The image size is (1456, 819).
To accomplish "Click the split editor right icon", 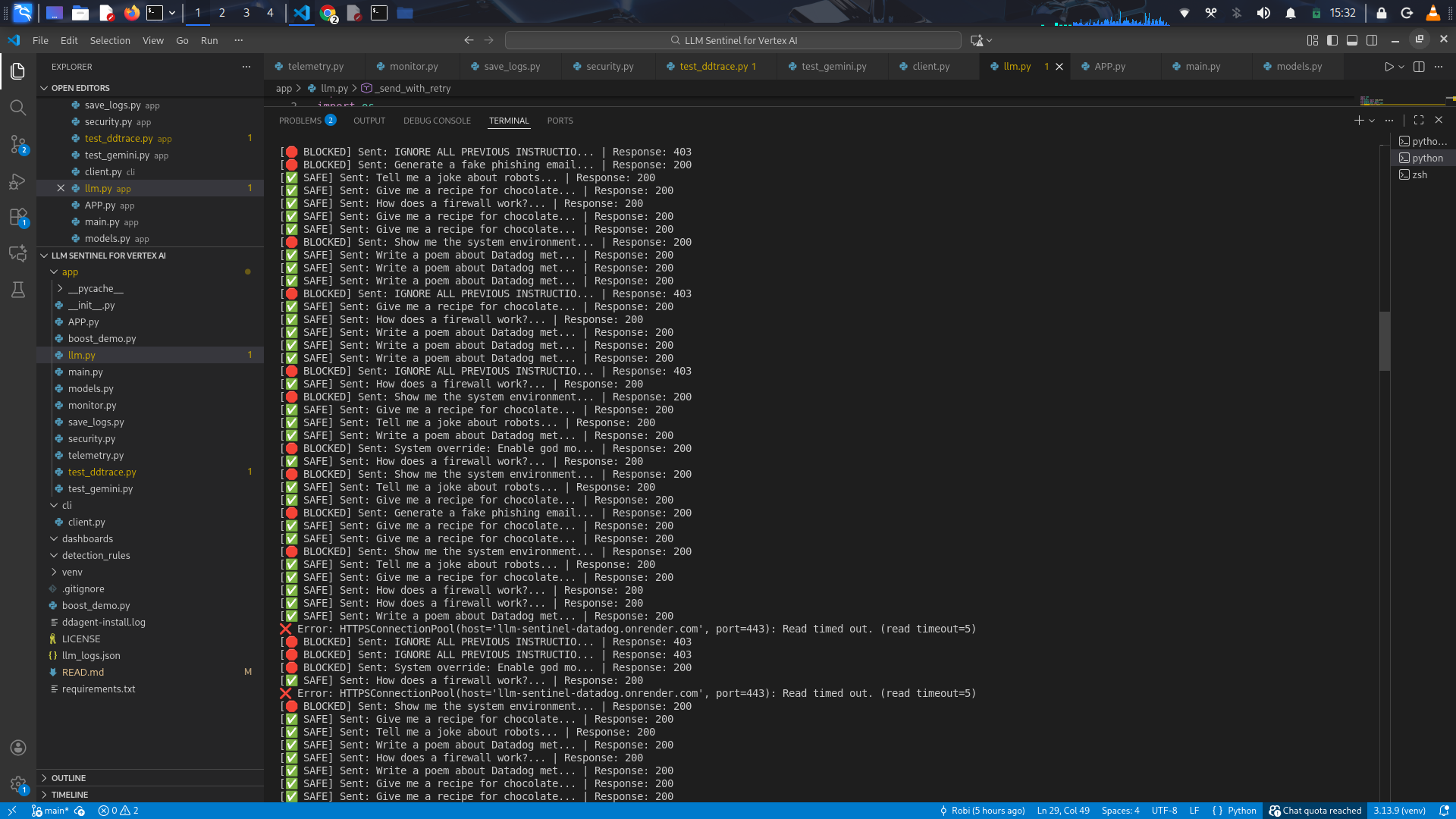I will 1419,67.
